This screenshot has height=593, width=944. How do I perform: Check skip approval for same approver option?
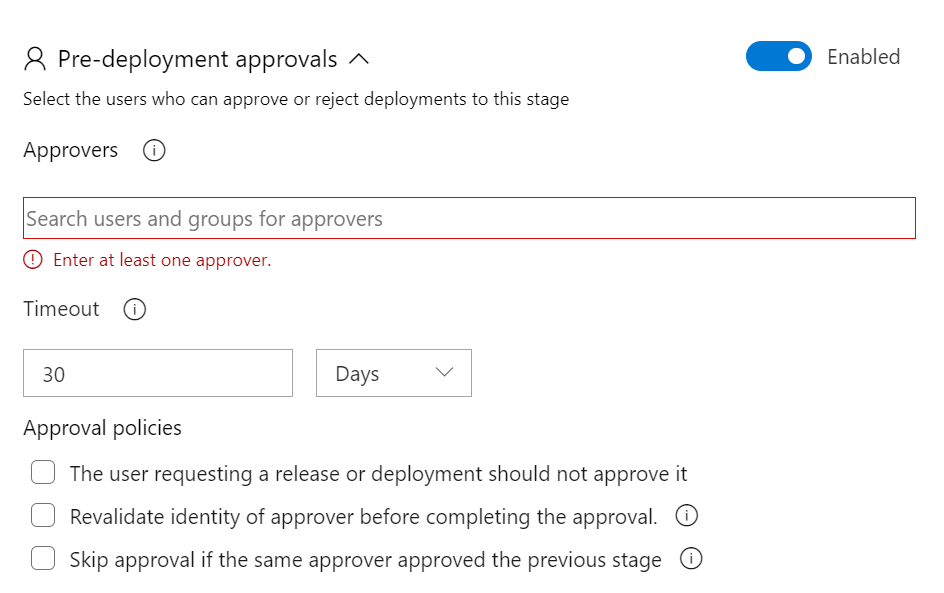click(x=43, y=559)
